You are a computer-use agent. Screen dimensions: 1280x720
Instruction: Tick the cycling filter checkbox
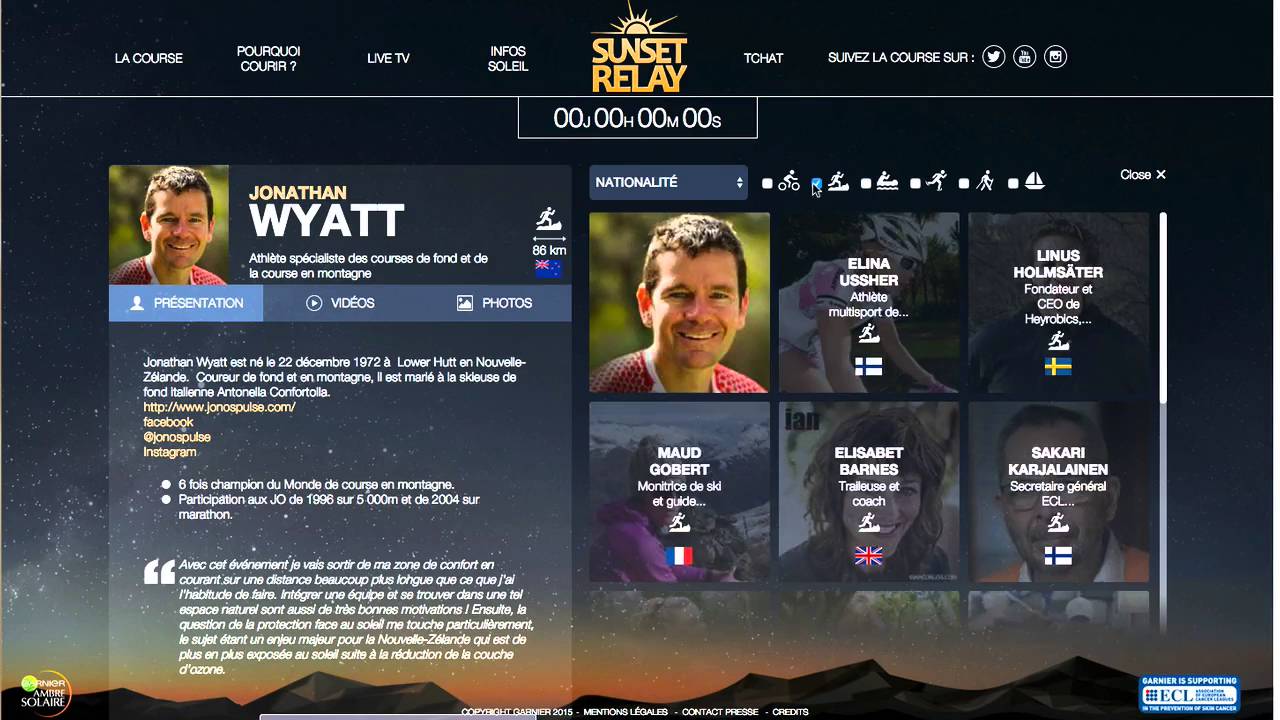[767, 183]
